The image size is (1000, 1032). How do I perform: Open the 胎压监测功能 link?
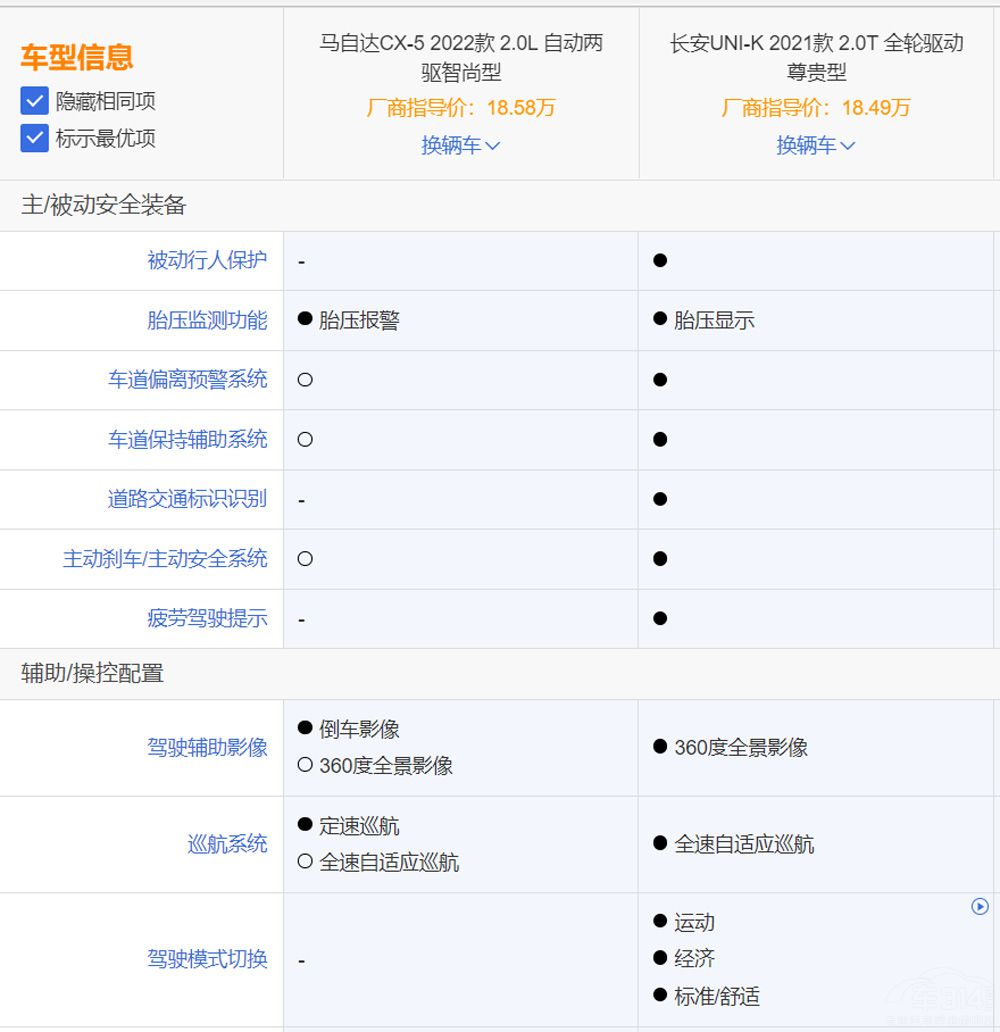(x=207, y=320)
